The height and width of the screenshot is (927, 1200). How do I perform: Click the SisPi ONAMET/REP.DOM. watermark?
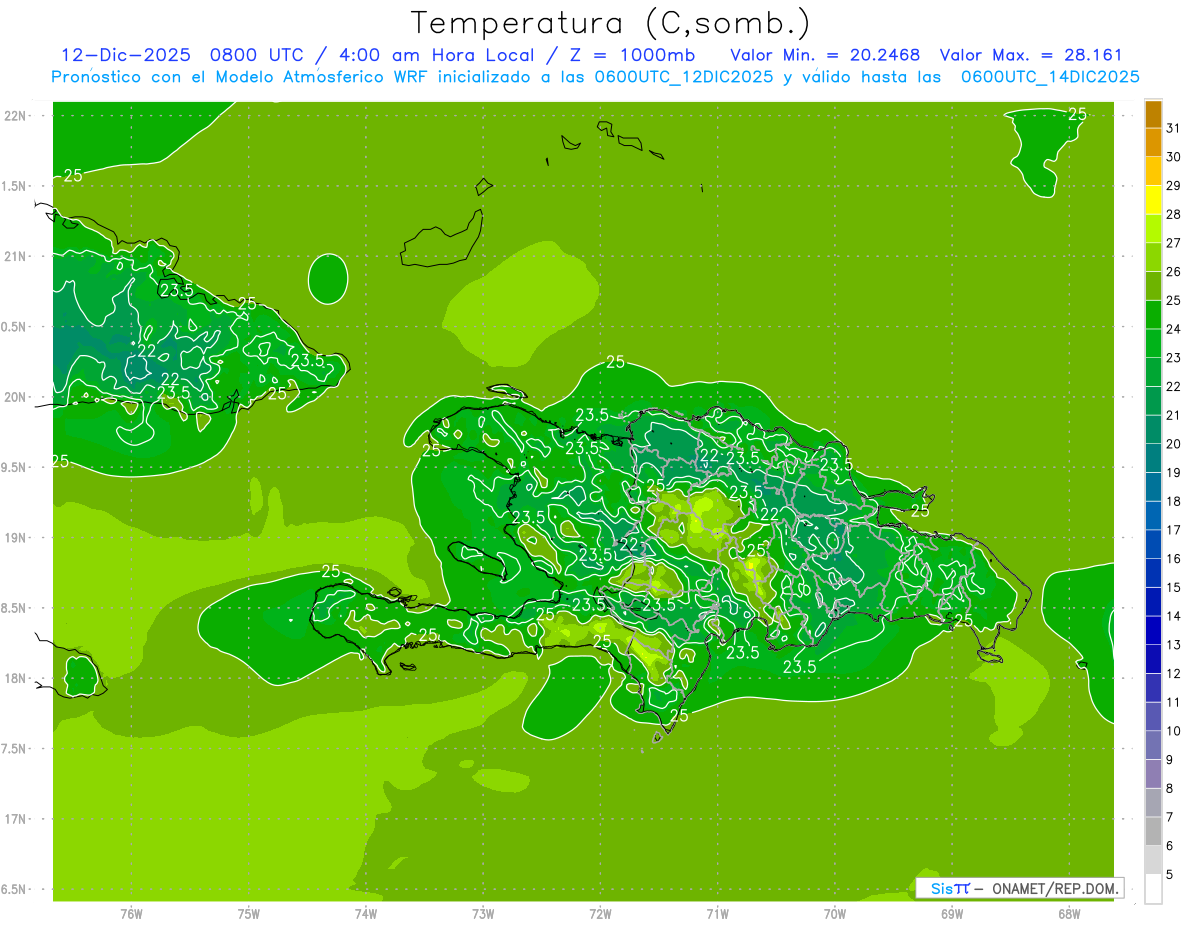[x=1020, y=888]
